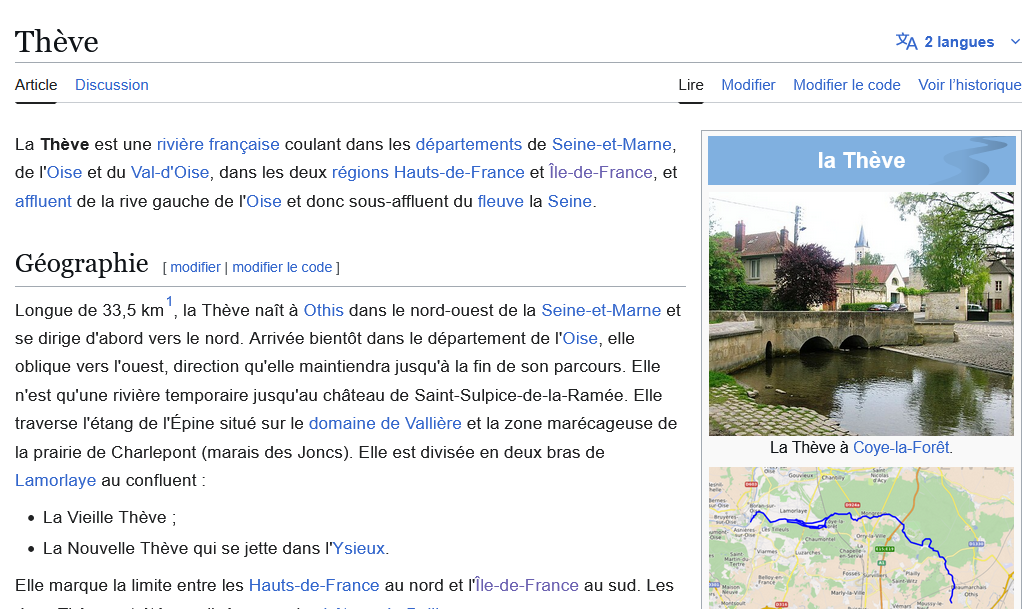This screenshot has width=1024, height=609.
Task: Open the Voir l'historique tab
Action: (x=970, y=85)
